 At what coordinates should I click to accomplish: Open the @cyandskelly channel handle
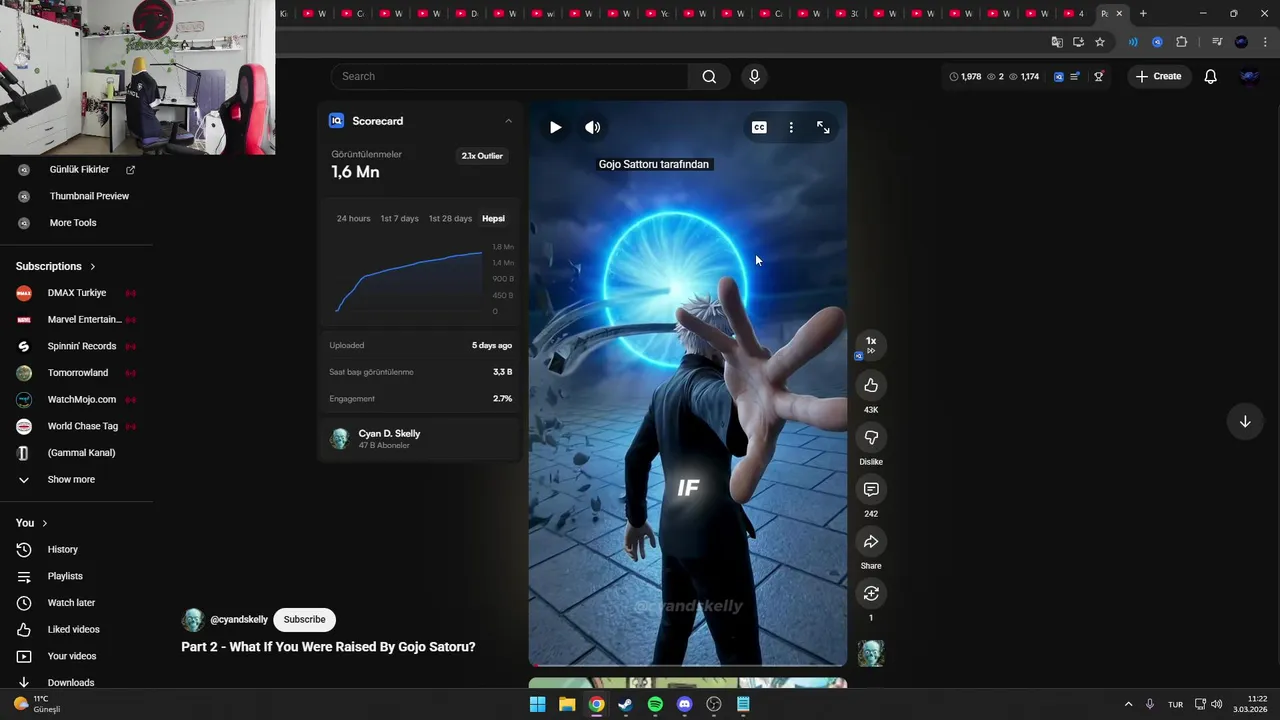tap(239, 619)
